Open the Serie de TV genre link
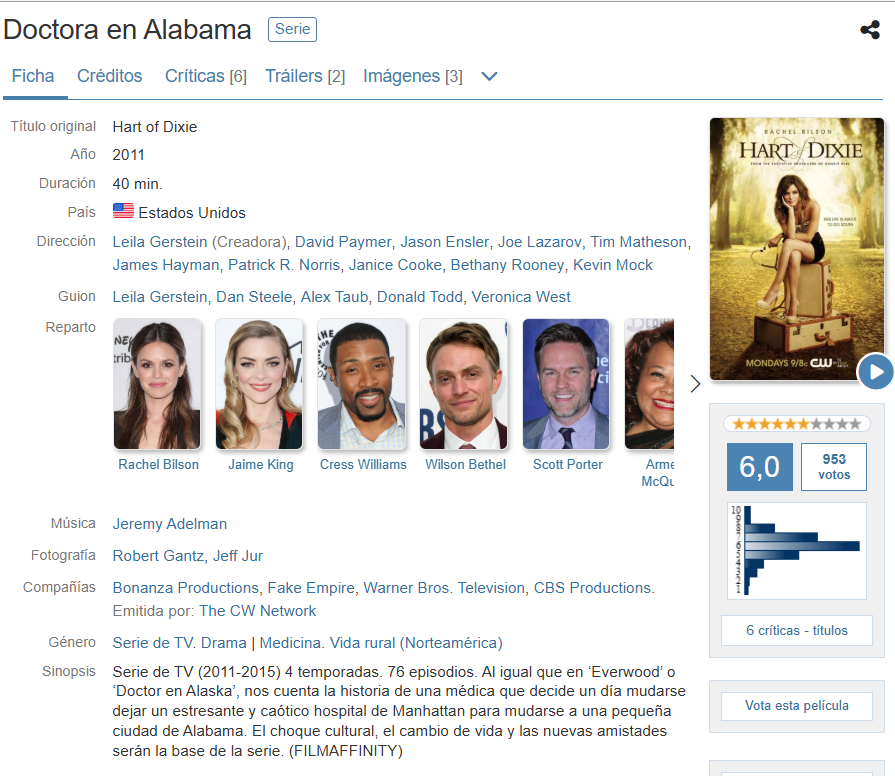 click(x=153, y=642)
